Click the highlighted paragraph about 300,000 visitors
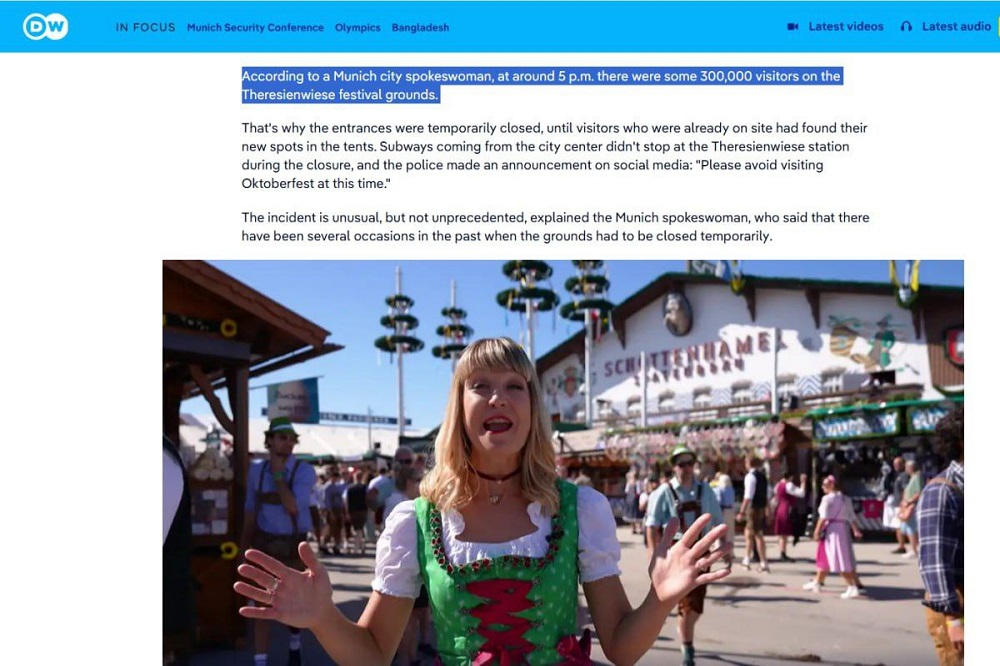Screen dimensions: 1000x666 point(541,85)
